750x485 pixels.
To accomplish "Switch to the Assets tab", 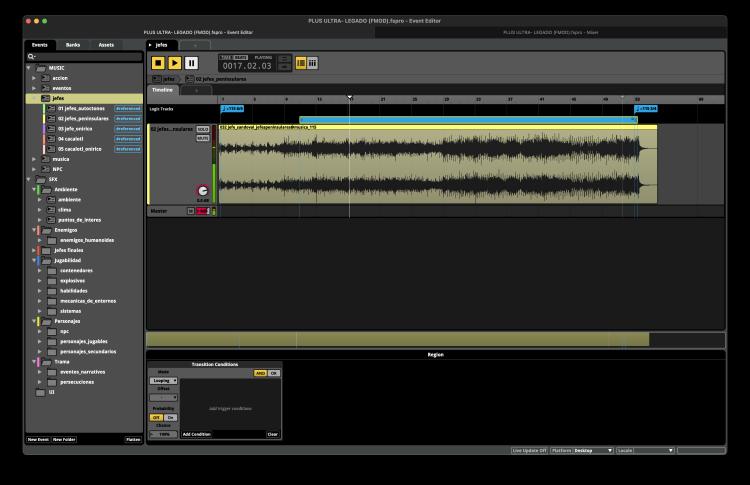I will [x=106, y=45].
